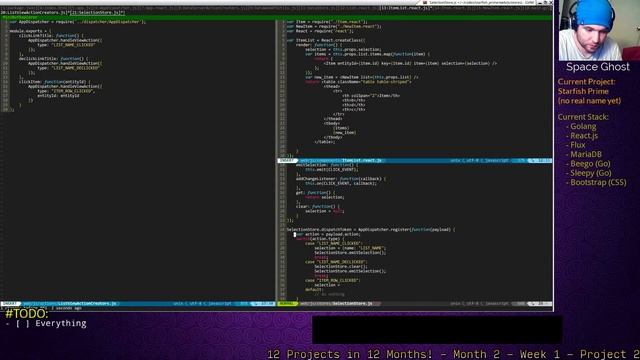Click the ListViewActionCreators.js status line filename
The height and width of the screenshot is (360, 640).
[87, 304]
